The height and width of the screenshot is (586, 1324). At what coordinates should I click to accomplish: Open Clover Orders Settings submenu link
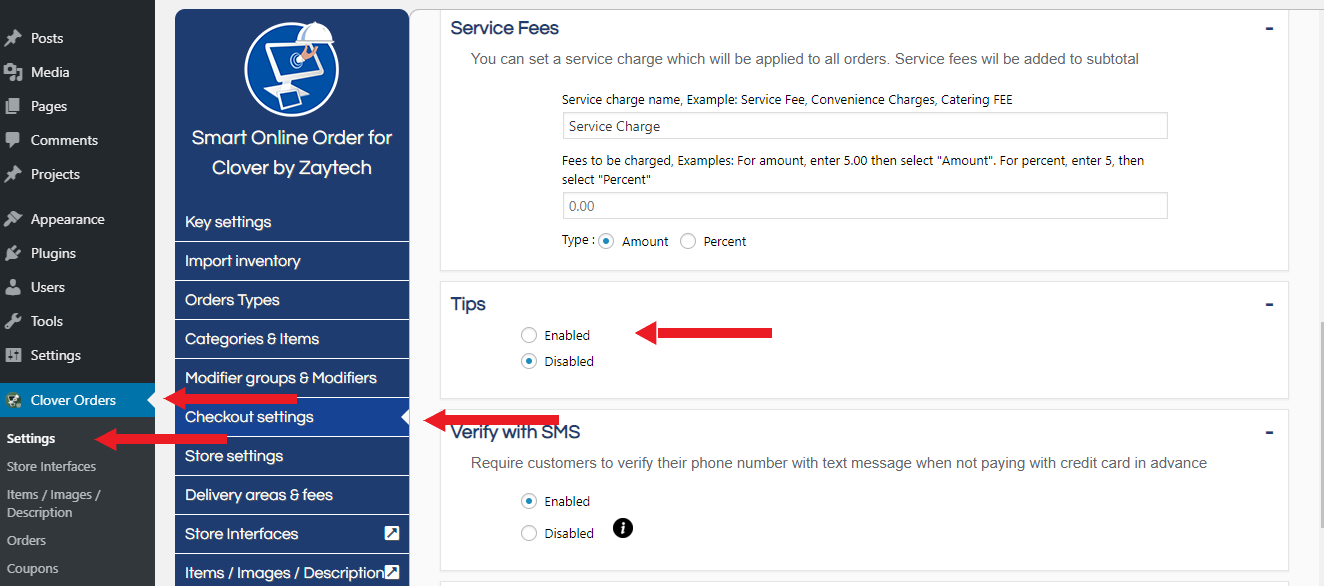point(31,438)
